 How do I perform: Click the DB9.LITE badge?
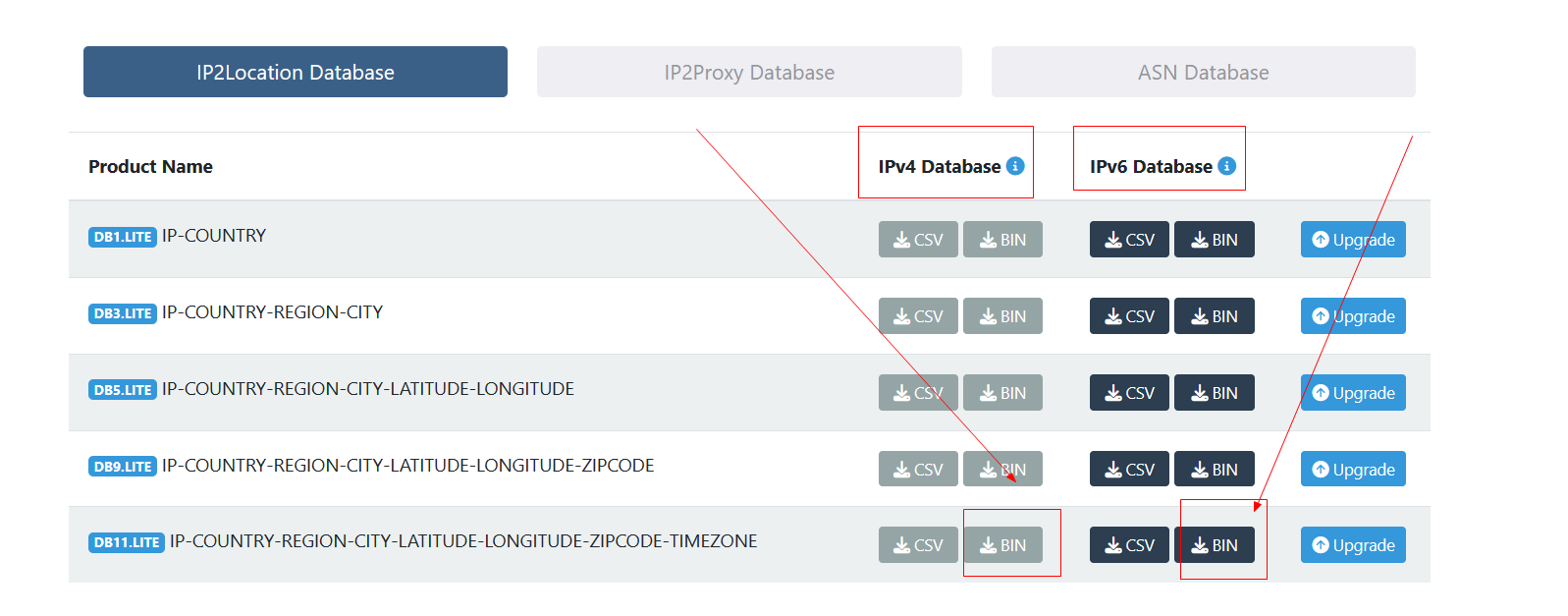123,467
